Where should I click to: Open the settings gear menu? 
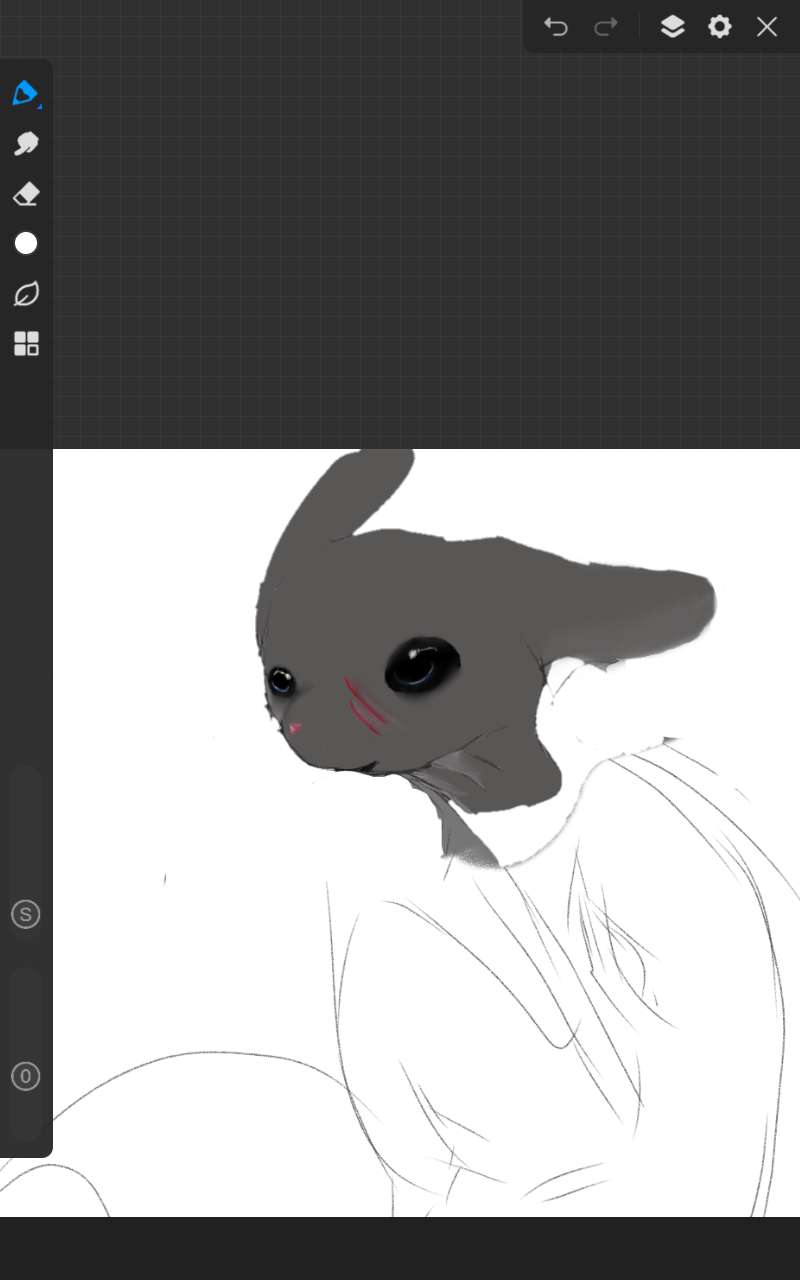point(720,27)
